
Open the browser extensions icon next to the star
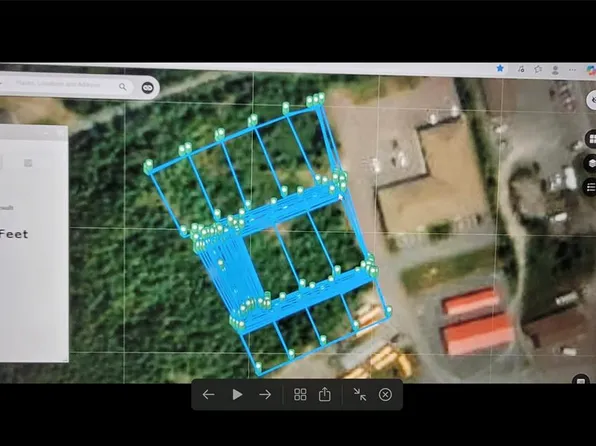(x=521, y=69)
